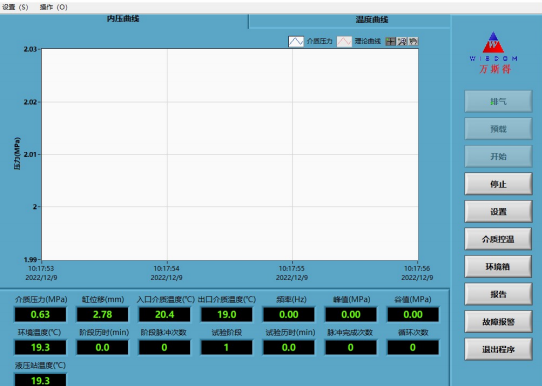
Task: Select the zoom magnifier tool in graph palette
Action: click(402, 41)
